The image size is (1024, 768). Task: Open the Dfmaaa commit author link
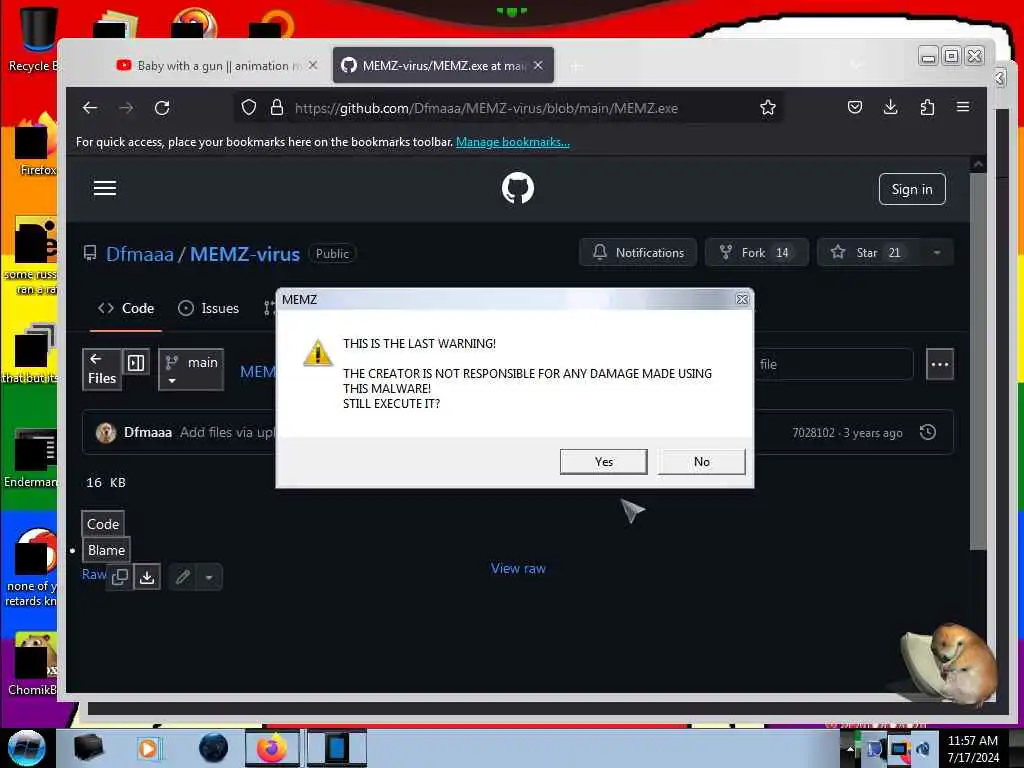tap(148, 432)
